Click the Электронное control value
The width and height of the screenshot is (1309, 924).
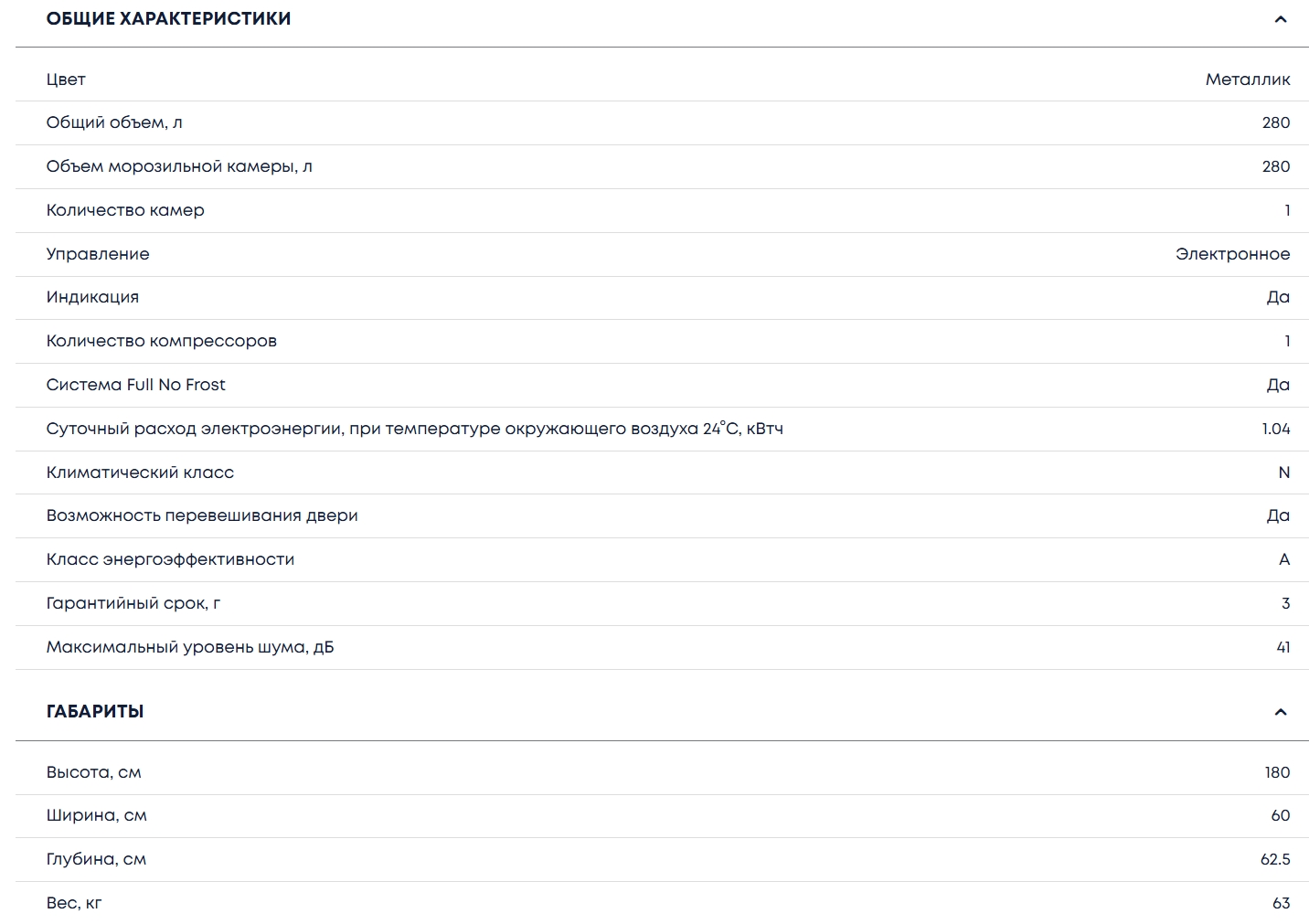tap(1232, 254)
